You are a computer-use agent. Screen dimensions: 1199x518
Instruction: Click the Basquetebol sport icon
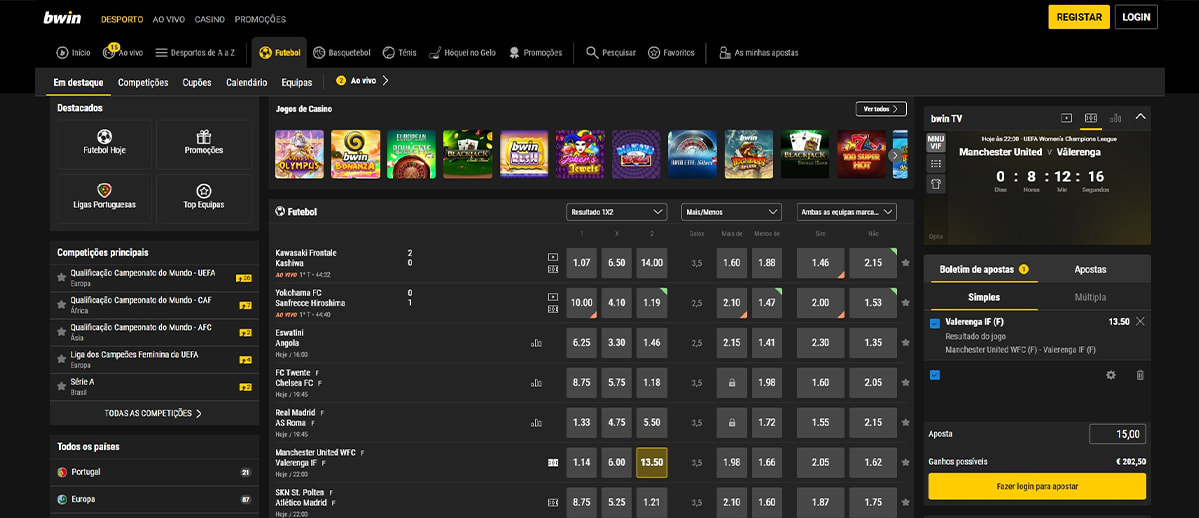click(x=319, y=53)
